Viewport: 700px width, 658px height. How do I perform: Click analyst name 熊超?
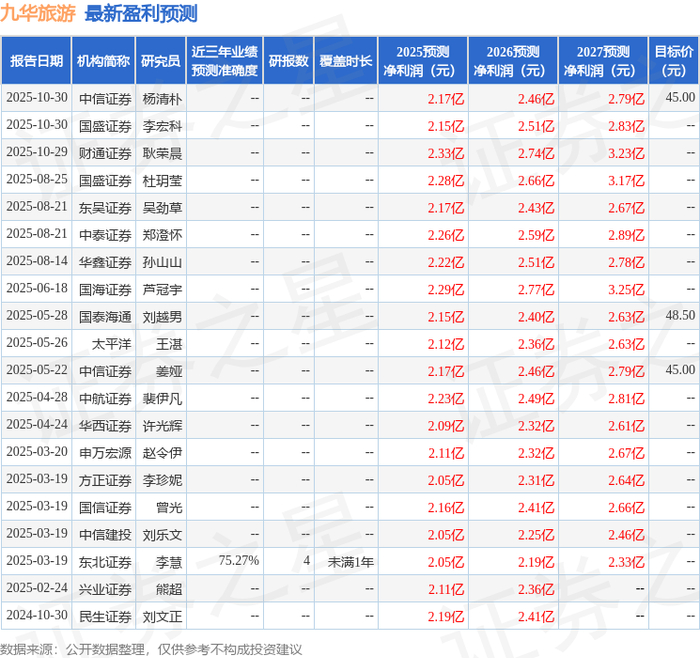[x=169, y=589]
